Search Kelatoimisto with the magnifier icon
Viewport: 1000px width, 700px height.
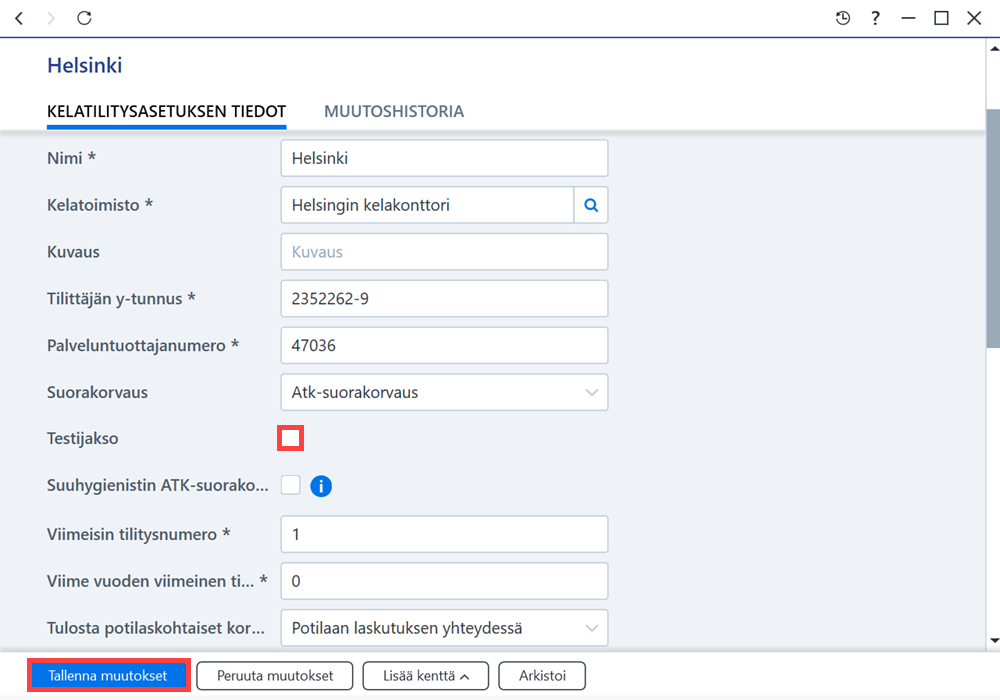(x=591, y=205)
